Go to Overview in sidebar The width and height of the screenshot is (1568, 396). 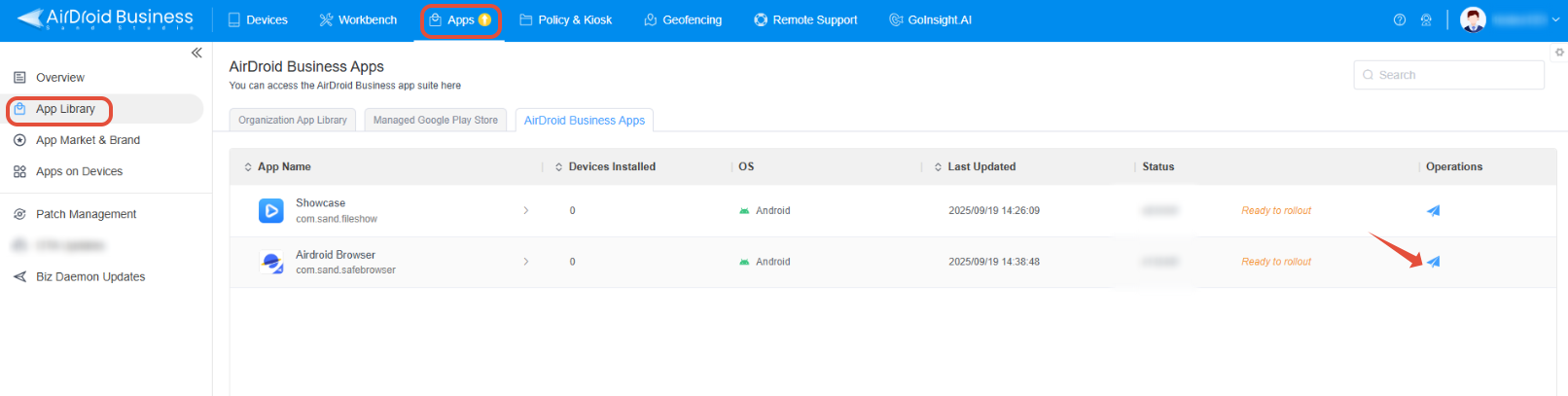click(60, 78)
